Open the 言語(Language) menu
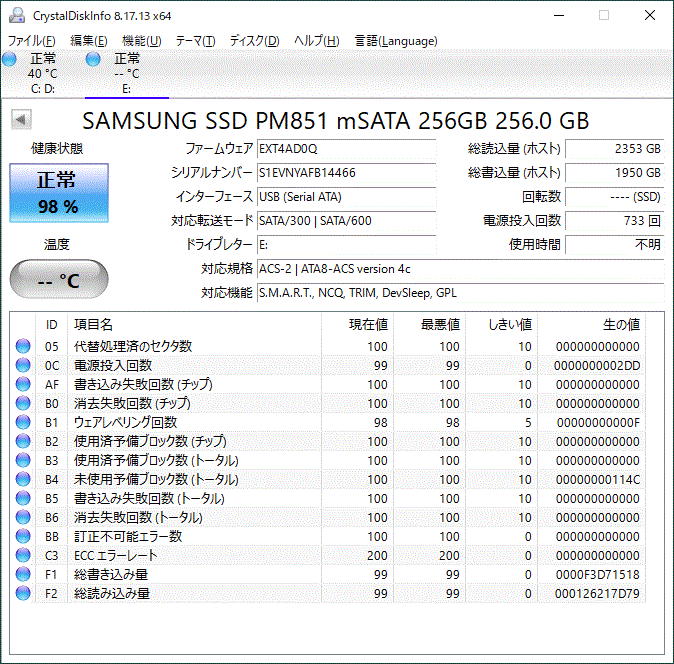674x664 pixels. (x=395, y=41)
